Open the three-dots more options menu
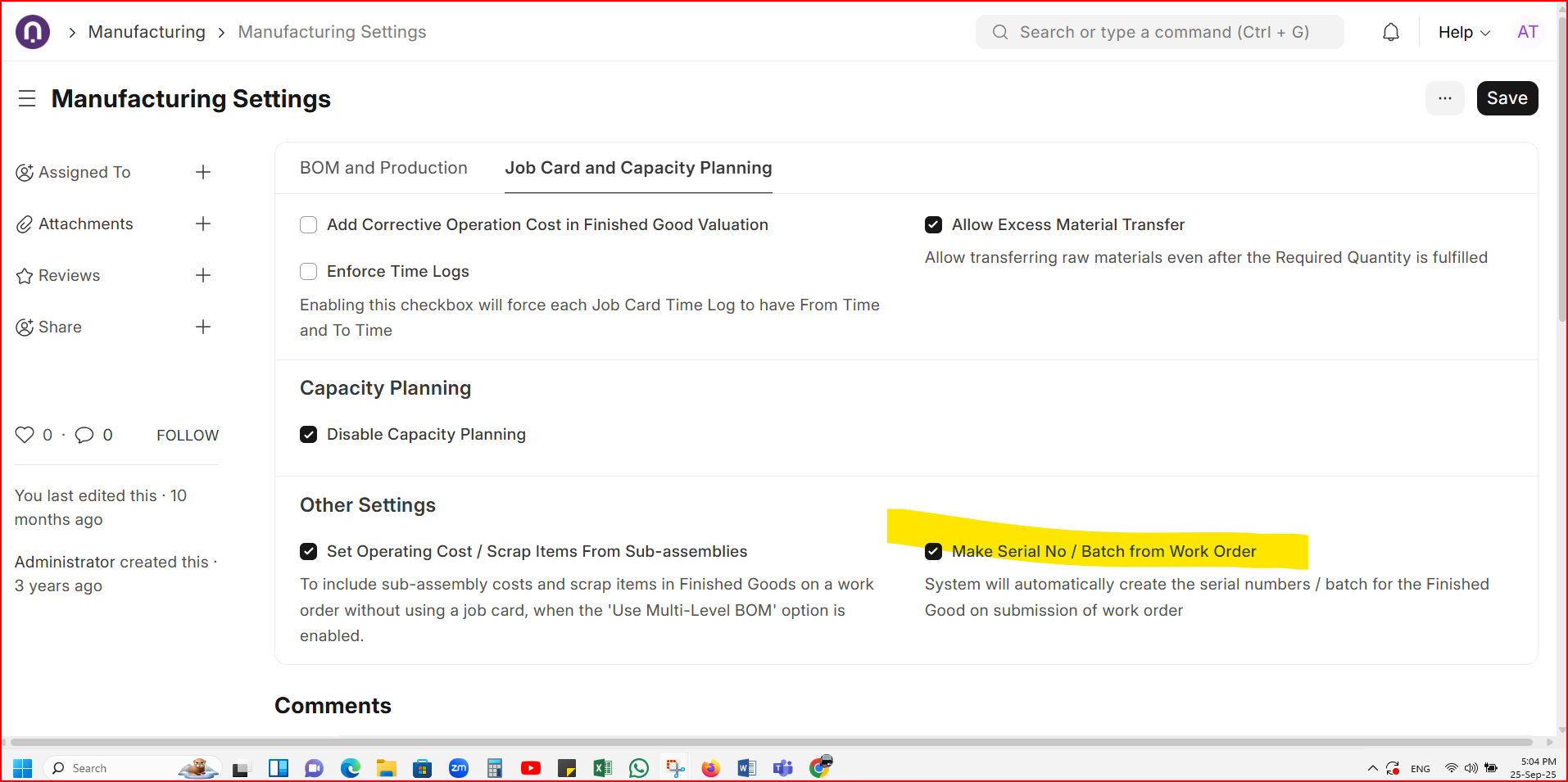Viewport: 1568px width, 782px height. (x=1445, y=98)
